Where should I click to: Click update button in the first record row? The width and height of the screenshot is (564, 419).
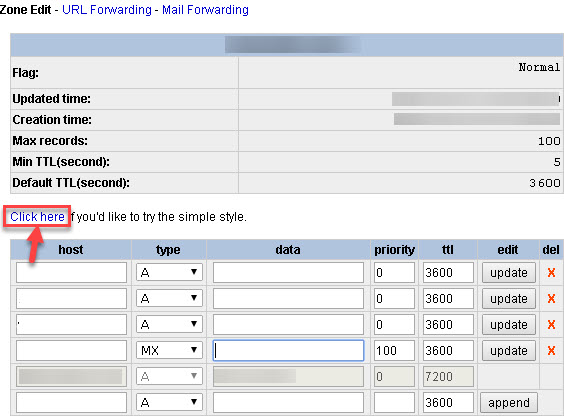coord(509,273)
